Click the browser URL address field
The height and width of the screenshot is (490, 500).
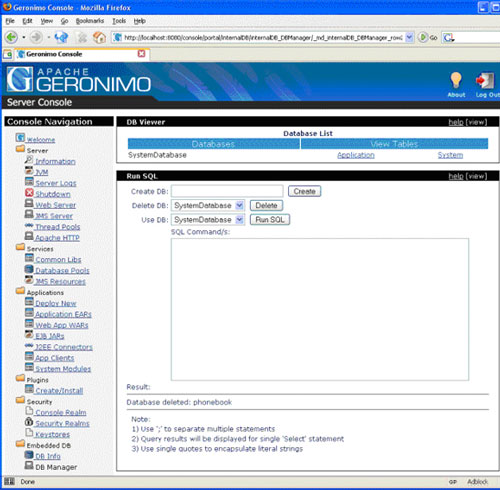(x=263, y=37)
